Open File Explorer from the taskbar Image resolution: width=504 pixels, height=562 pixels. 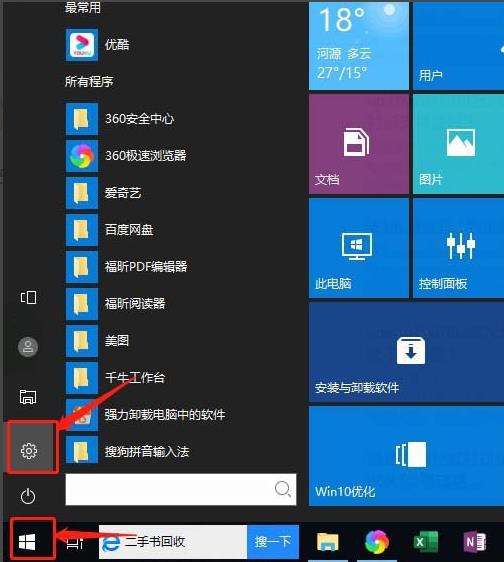[327, 542]
